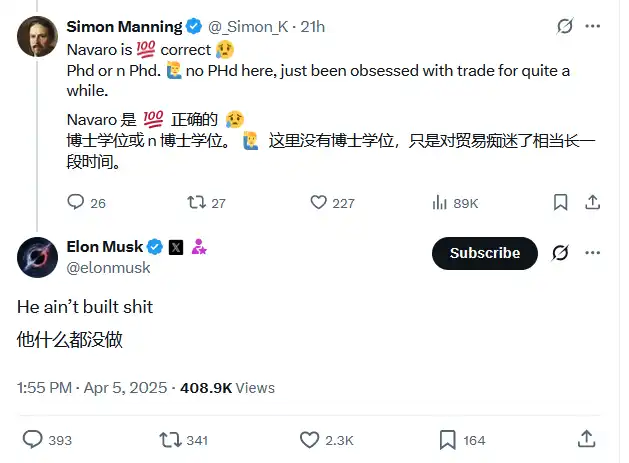This screenshot has height=463, width=629.
Task: Like Simon Manning's post
Action: point(319,202)
